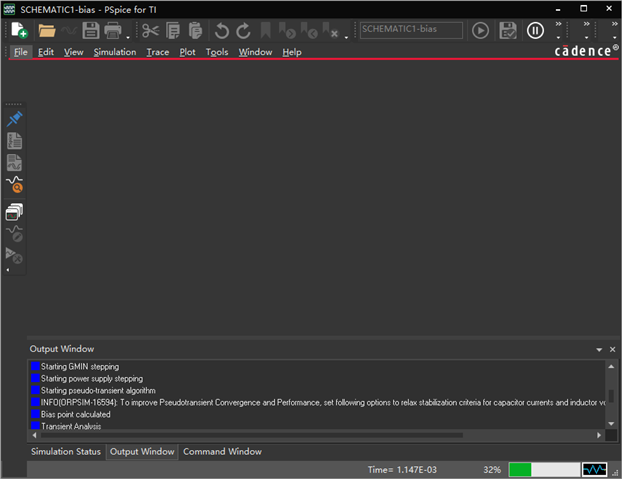Open the Tools menu
622x479 pixels.
217,52
